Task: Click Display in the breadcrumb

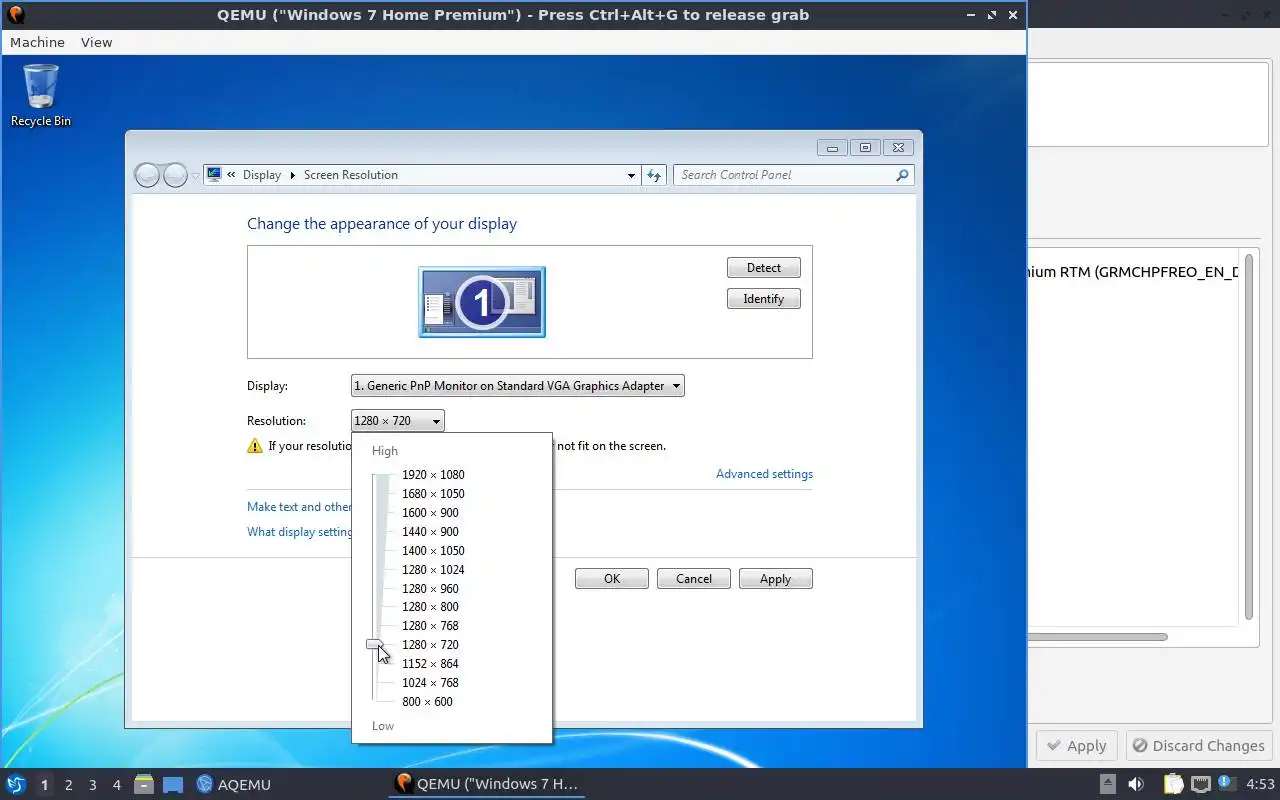Action: click(262, 175)
